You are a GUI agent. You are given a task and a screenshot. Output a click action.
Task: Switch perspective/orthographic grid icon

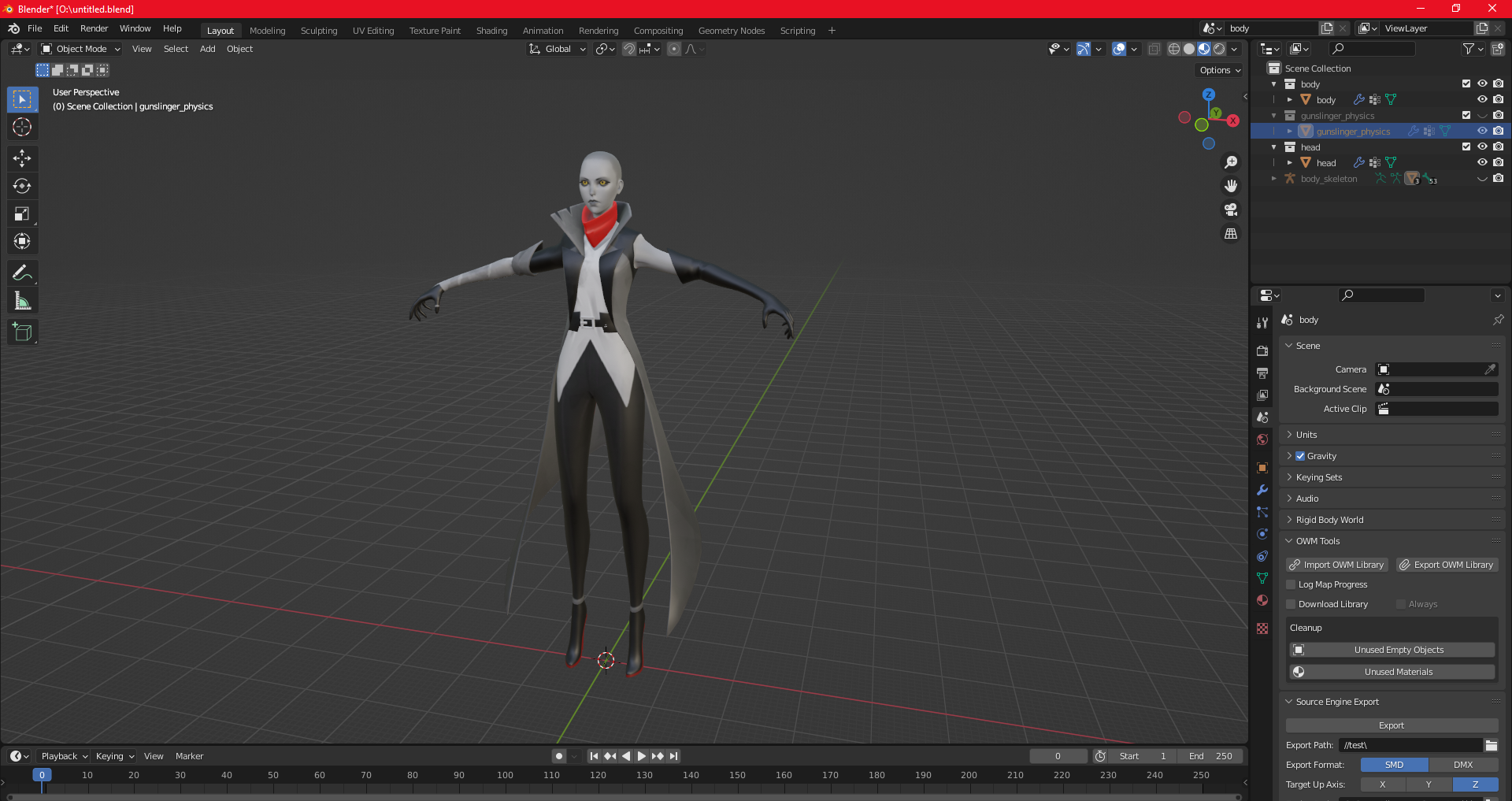pos(1231,234)
